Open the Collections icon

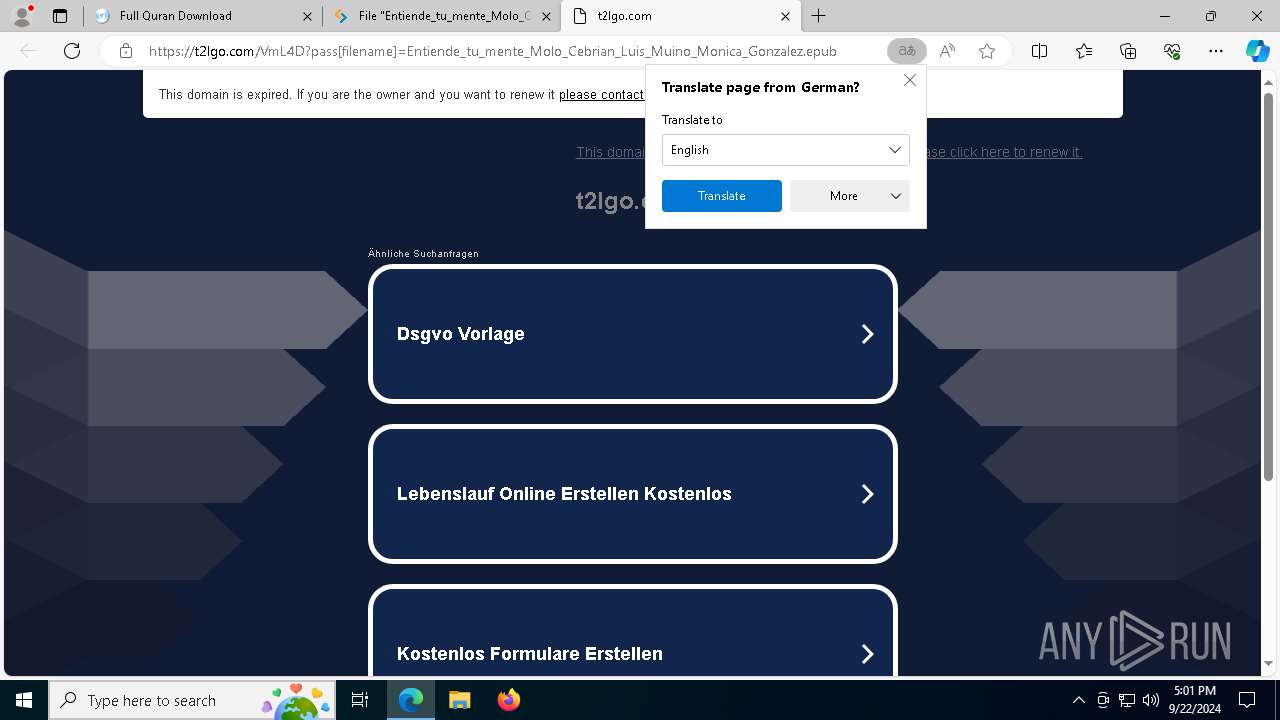[1128, 51]
